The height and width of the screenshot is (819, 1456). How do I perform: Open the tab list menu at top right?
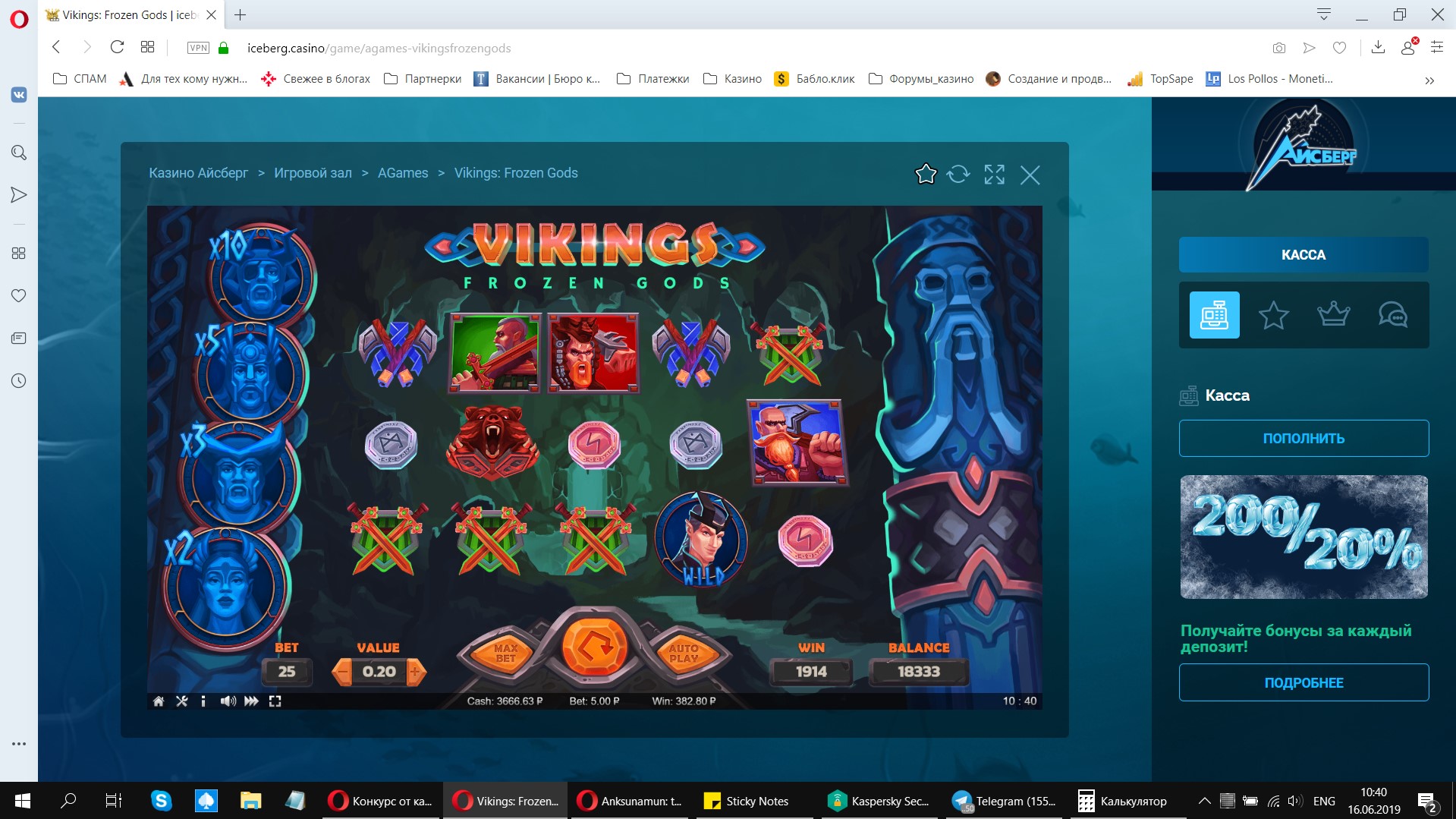pyautogui.click(x=1324, y=14)
